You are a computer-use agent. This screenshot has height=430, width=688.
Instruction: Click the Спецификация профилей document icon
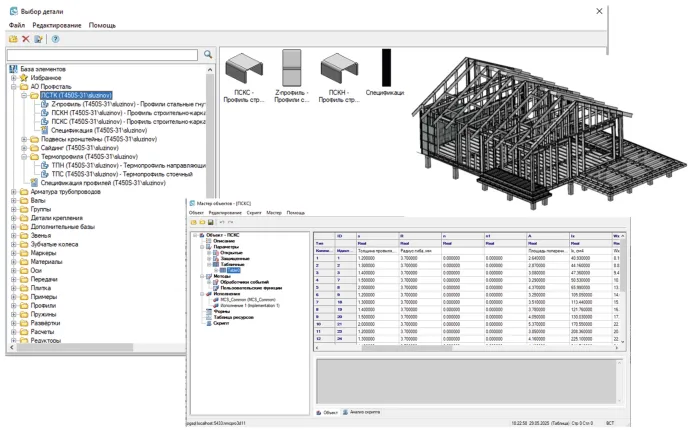coord(34,183)
